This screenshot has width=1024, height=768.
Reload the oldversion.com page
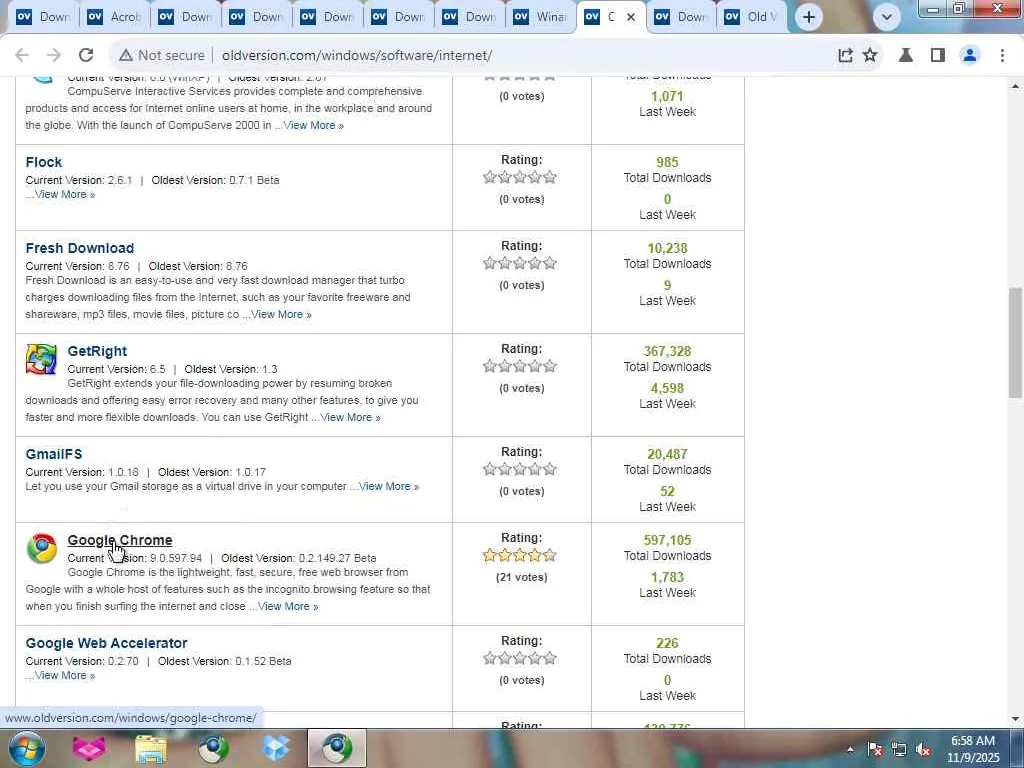pyautogui.click(x=86, y=56)
